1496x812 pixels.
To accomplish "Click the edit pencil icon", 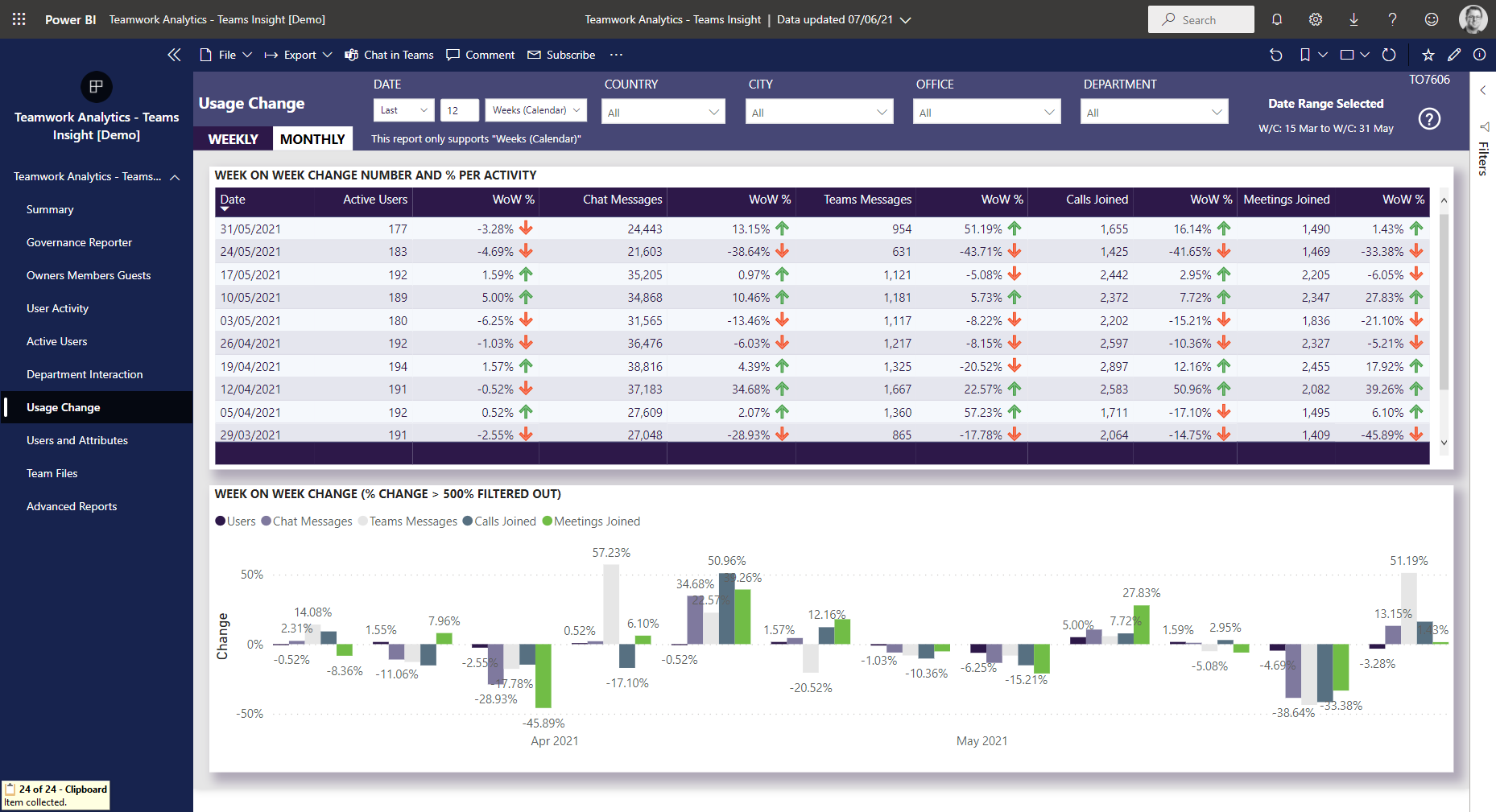I will [1454, 55].
